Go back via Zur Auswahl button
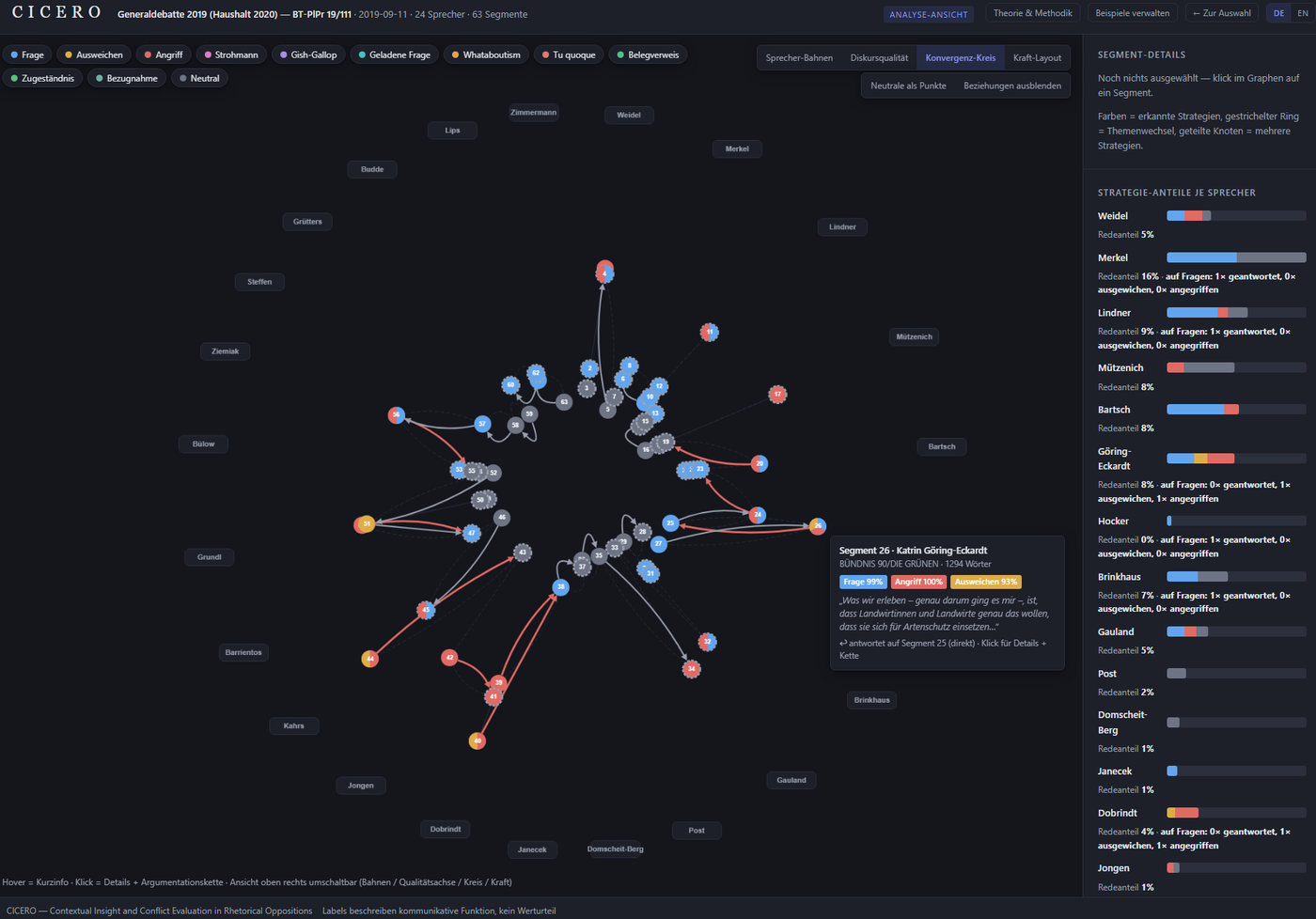The width and height of the screenshot is (1316, 919). 1221,13
